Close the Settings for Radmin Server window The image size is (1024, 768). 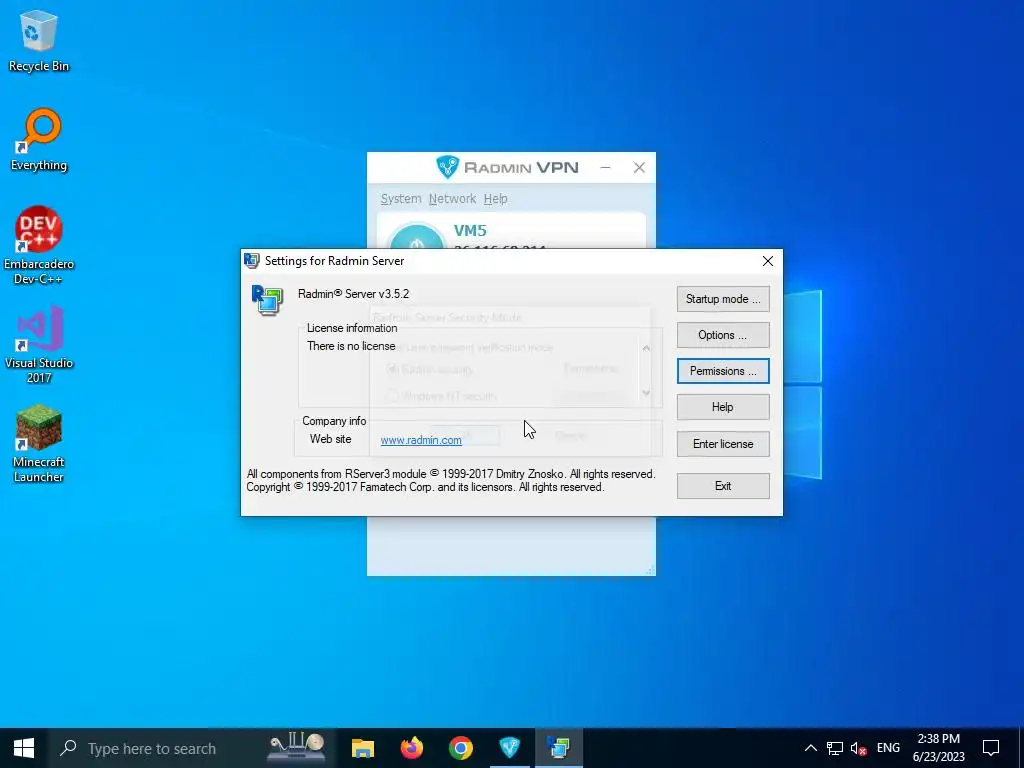(768, 261)
